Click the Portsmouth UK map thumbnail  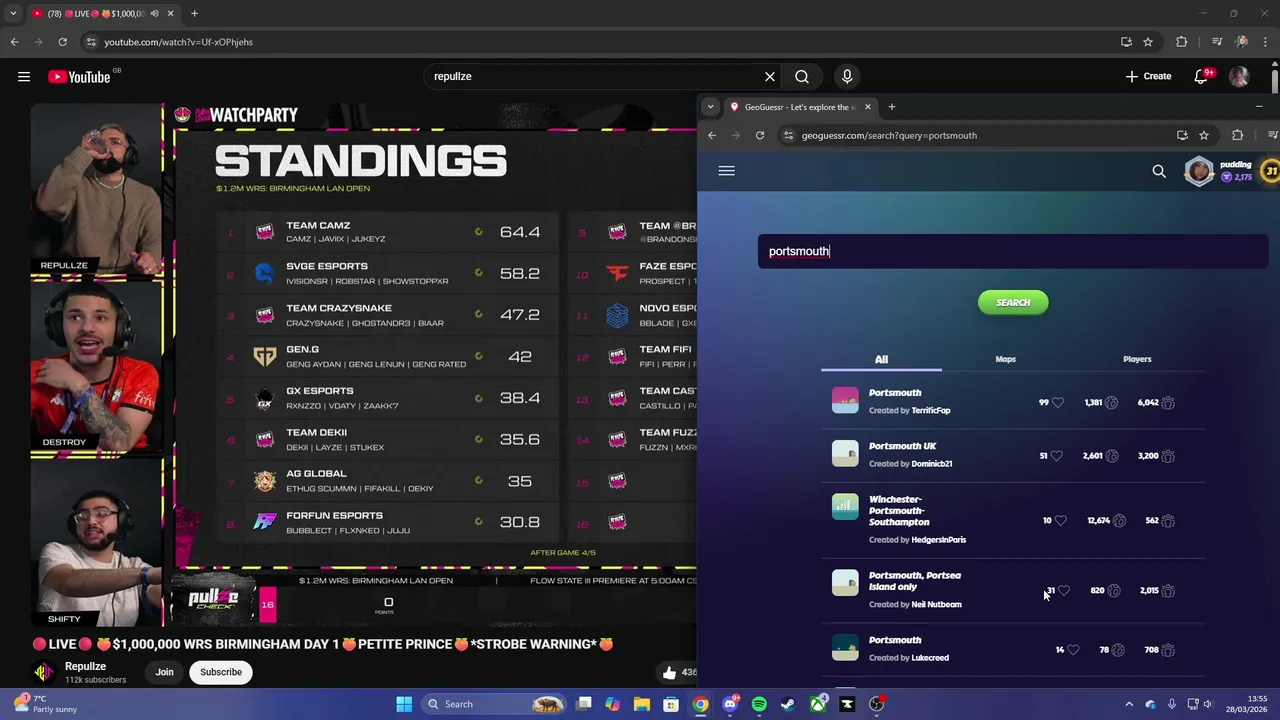tap(845, 454)
